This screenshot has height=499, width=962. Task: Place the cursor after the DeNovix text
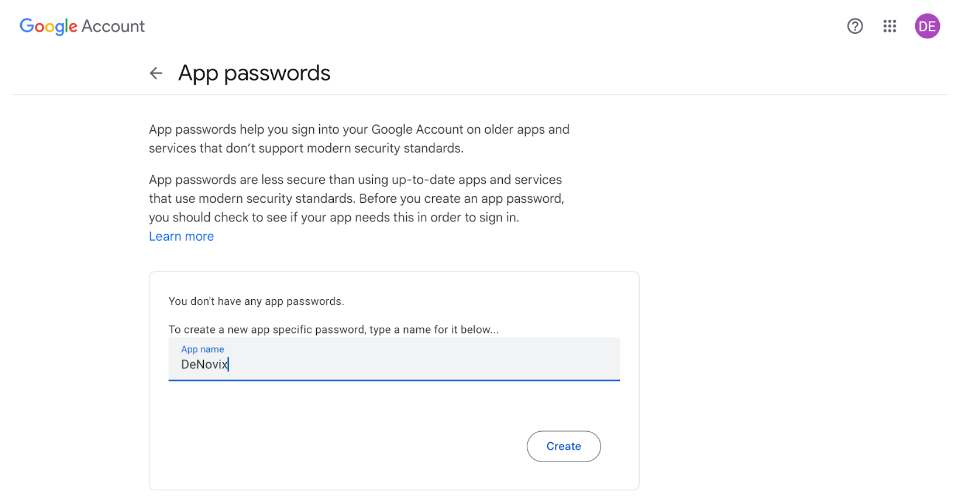(x=229, y=365)
